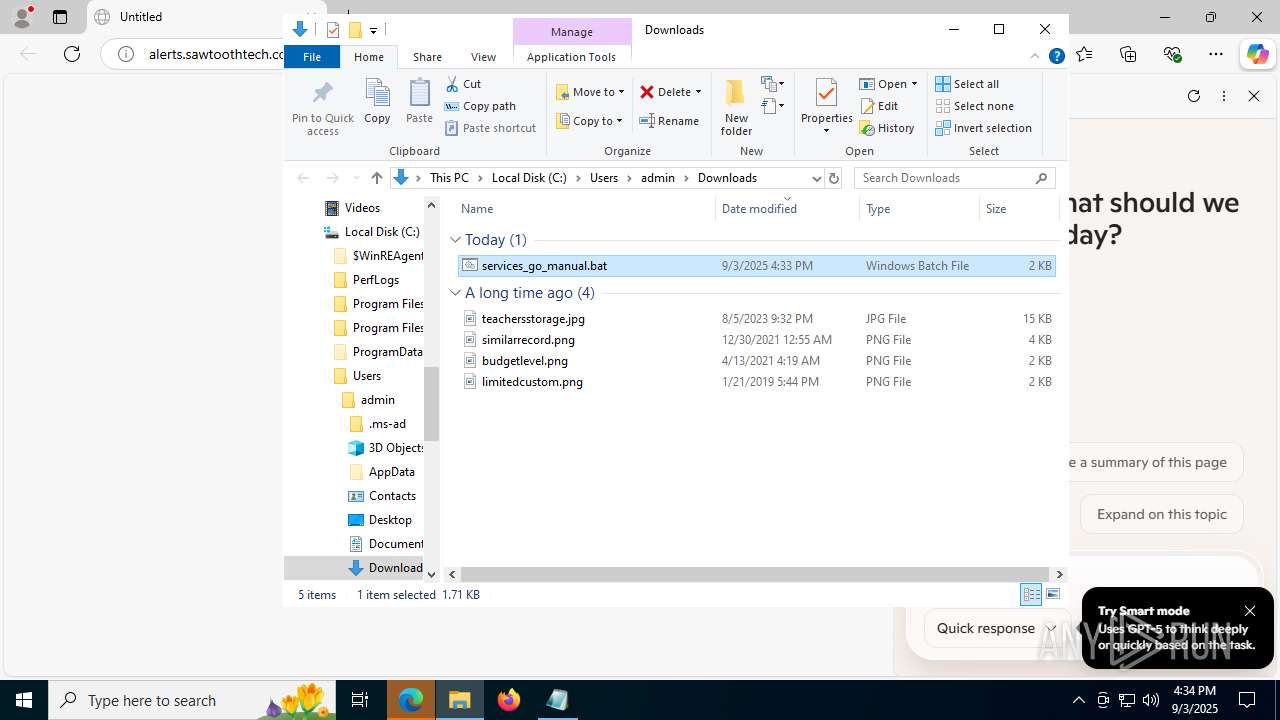Select teachersstorage.jpg file
Image resolution: width=1280 pixels, height=720 pixels.
(756, 319)
